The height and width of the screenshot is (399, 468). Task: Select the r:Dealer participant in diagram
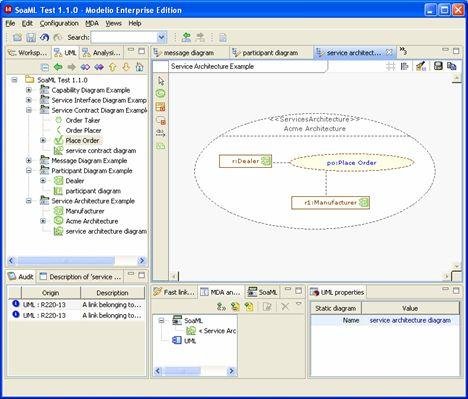coord(245,161)
